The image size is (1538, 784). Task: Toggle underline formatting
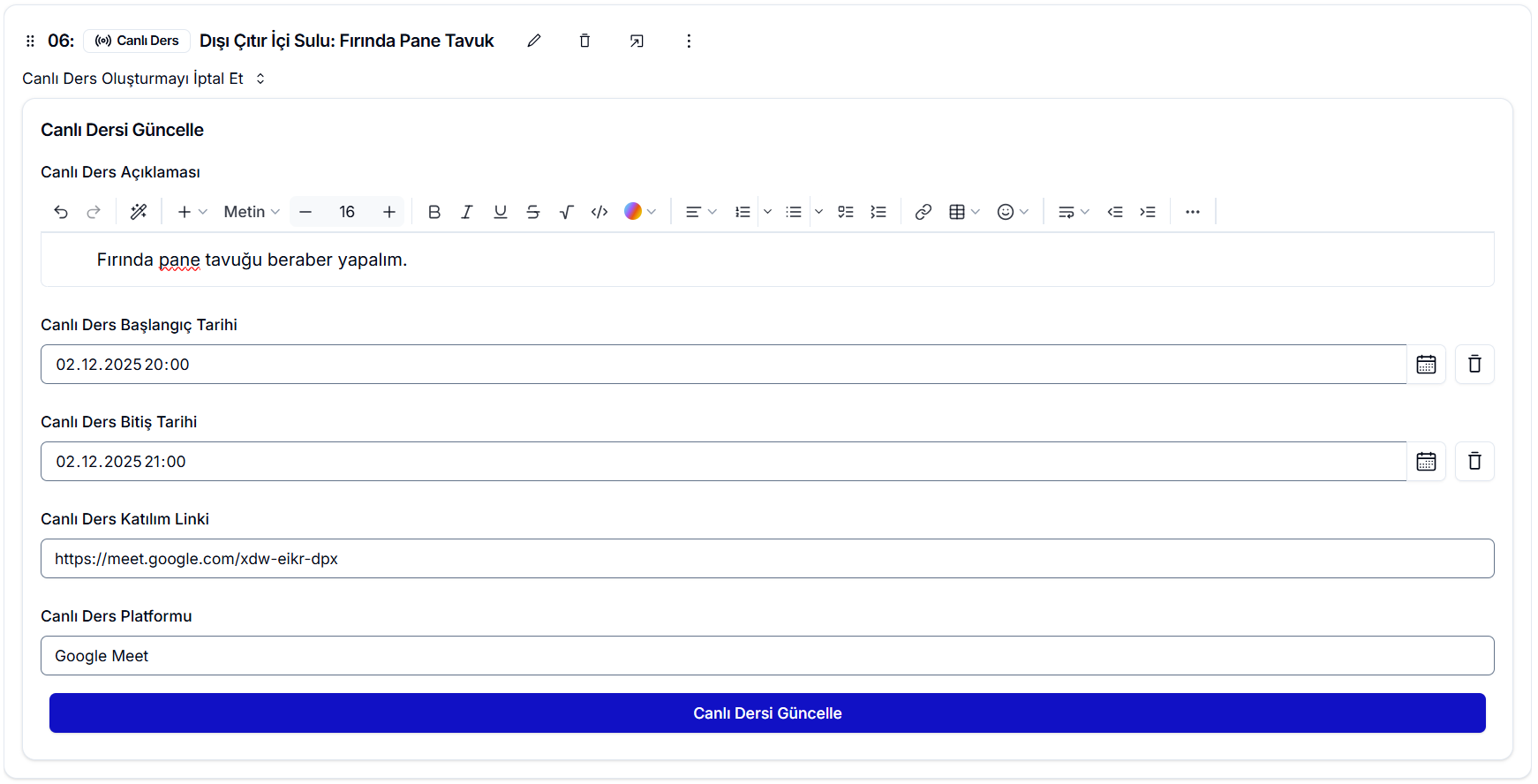pos(500,212)
